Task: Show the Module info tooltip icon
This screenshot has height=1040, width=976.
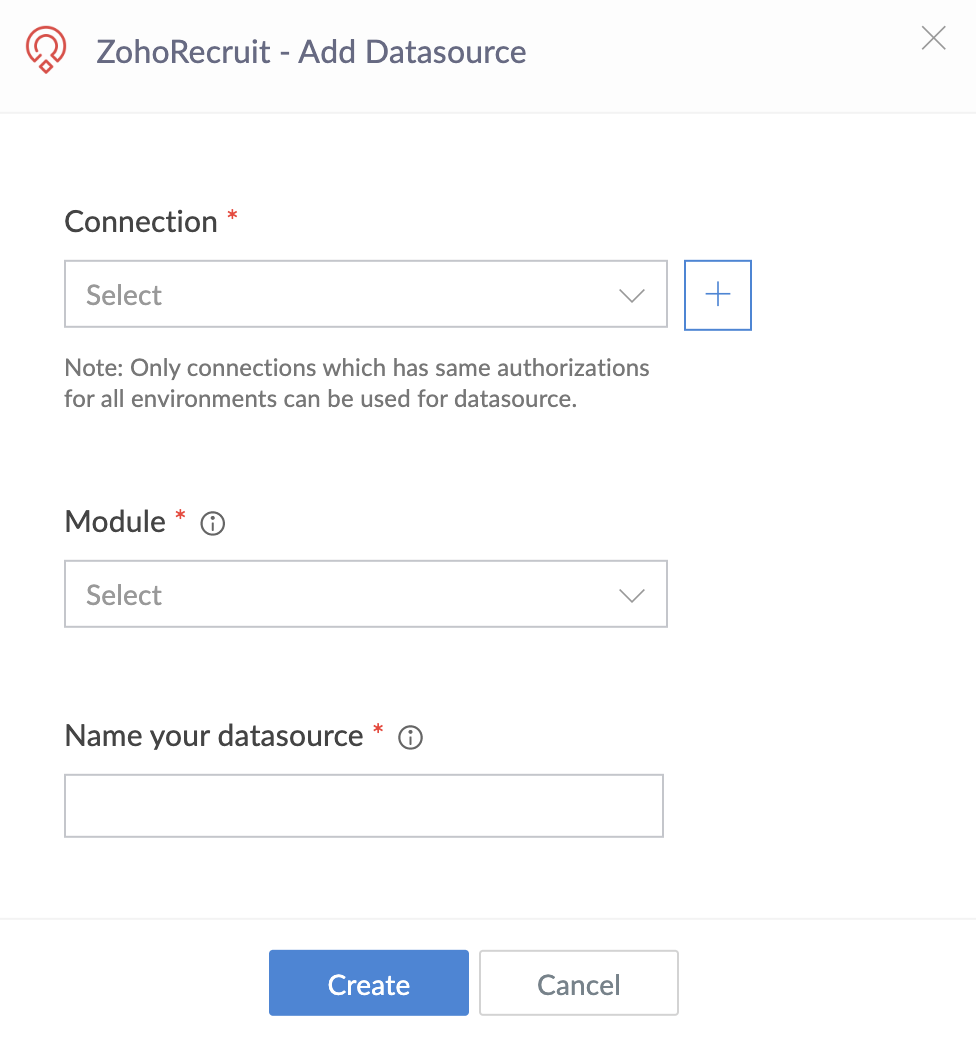Action: (x=213, y=523)
